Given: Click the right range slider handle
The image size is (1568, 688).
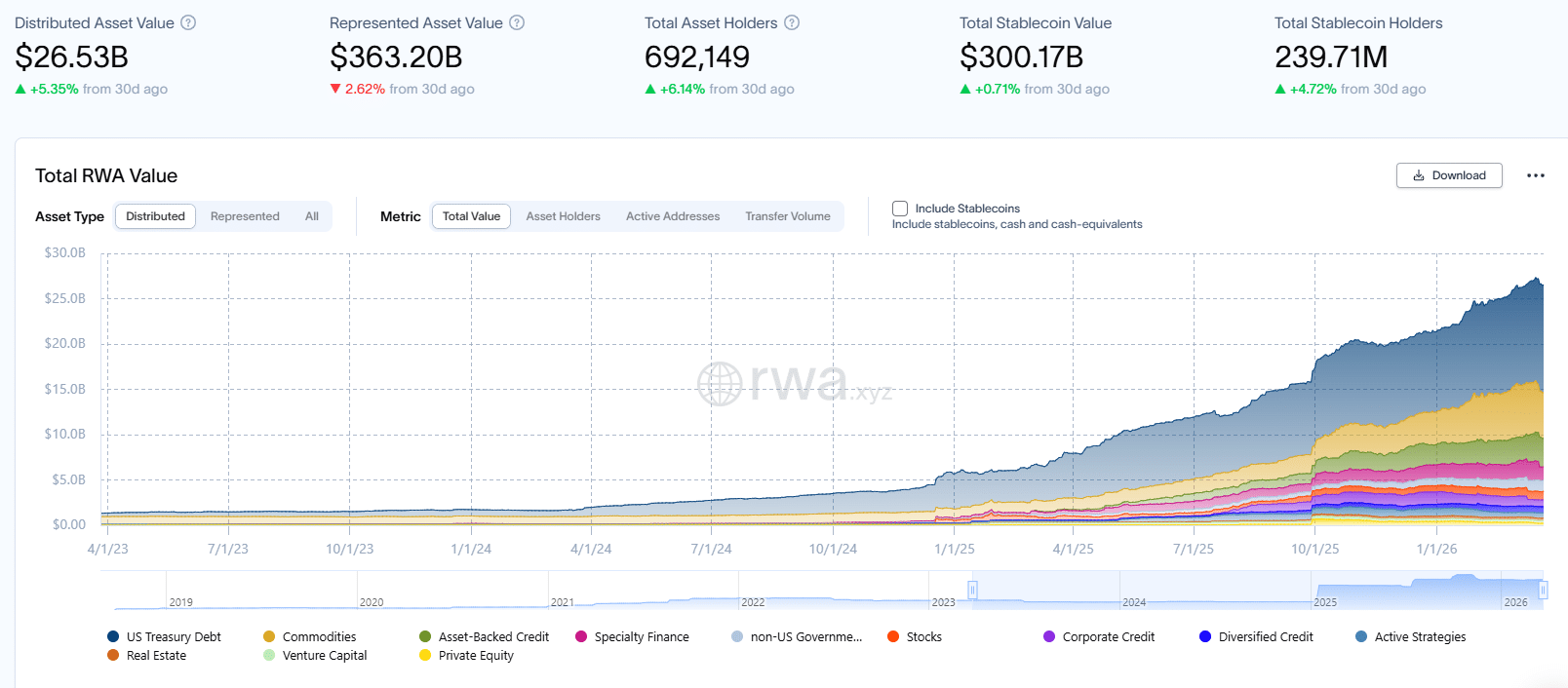Looking at the screenshot, I should [x=1543, y=590].
